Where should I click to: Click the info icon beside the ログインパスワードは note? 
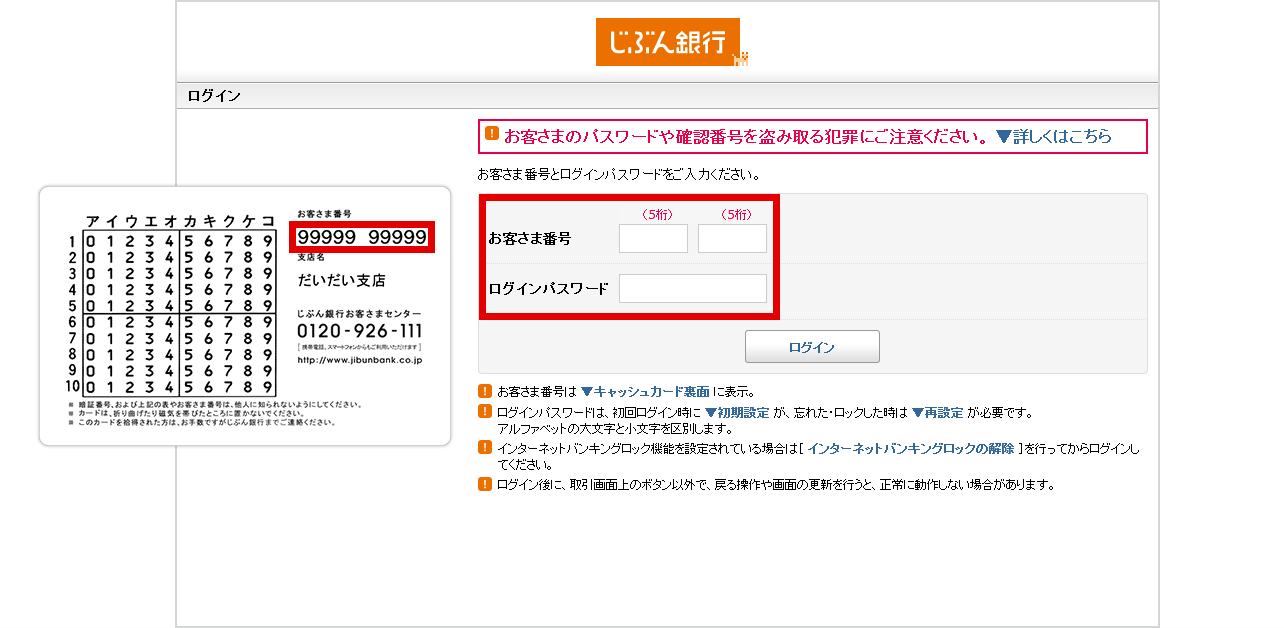click(485, 412)
